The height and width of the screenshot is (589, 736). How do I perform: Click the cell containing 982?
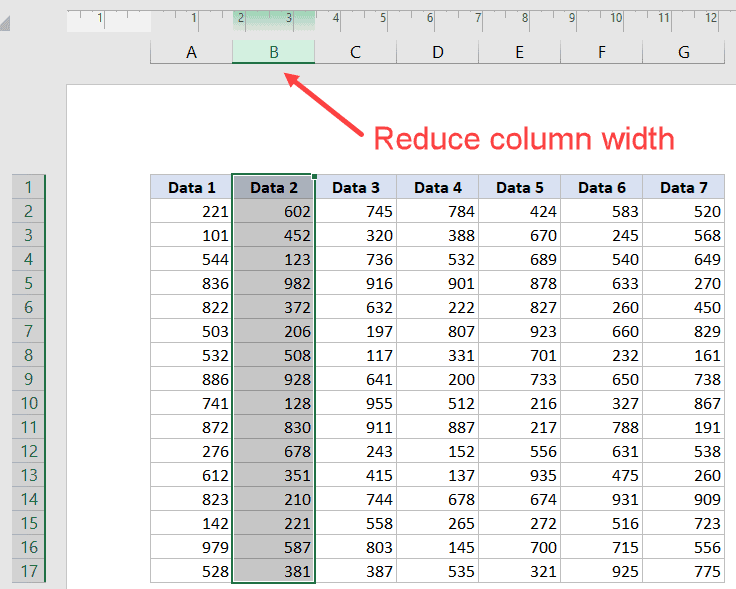[x=273, y=283]
